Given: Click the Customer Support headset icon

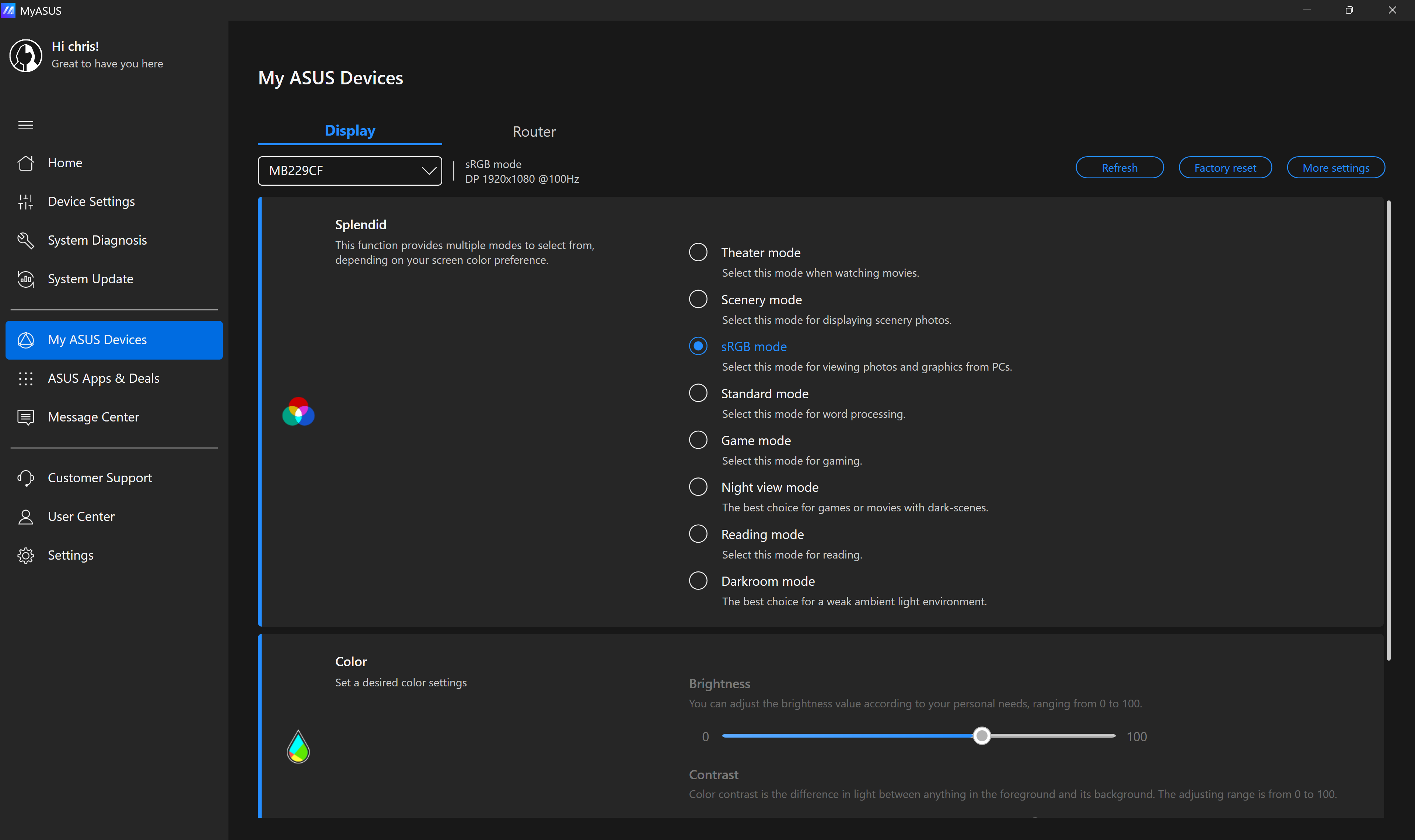Looking at the screenshot, I should coord(25,478).
